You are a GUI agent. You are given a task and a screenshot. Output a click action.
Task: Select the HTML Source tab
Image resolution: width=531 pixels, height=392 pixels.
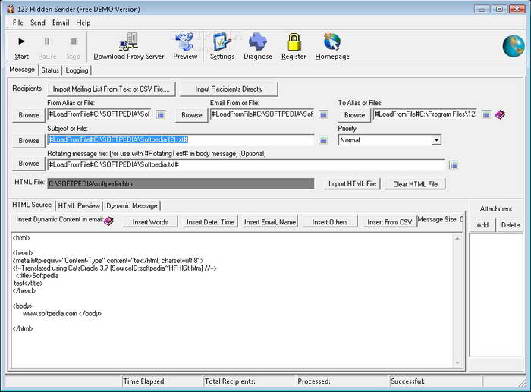(32, 205)
